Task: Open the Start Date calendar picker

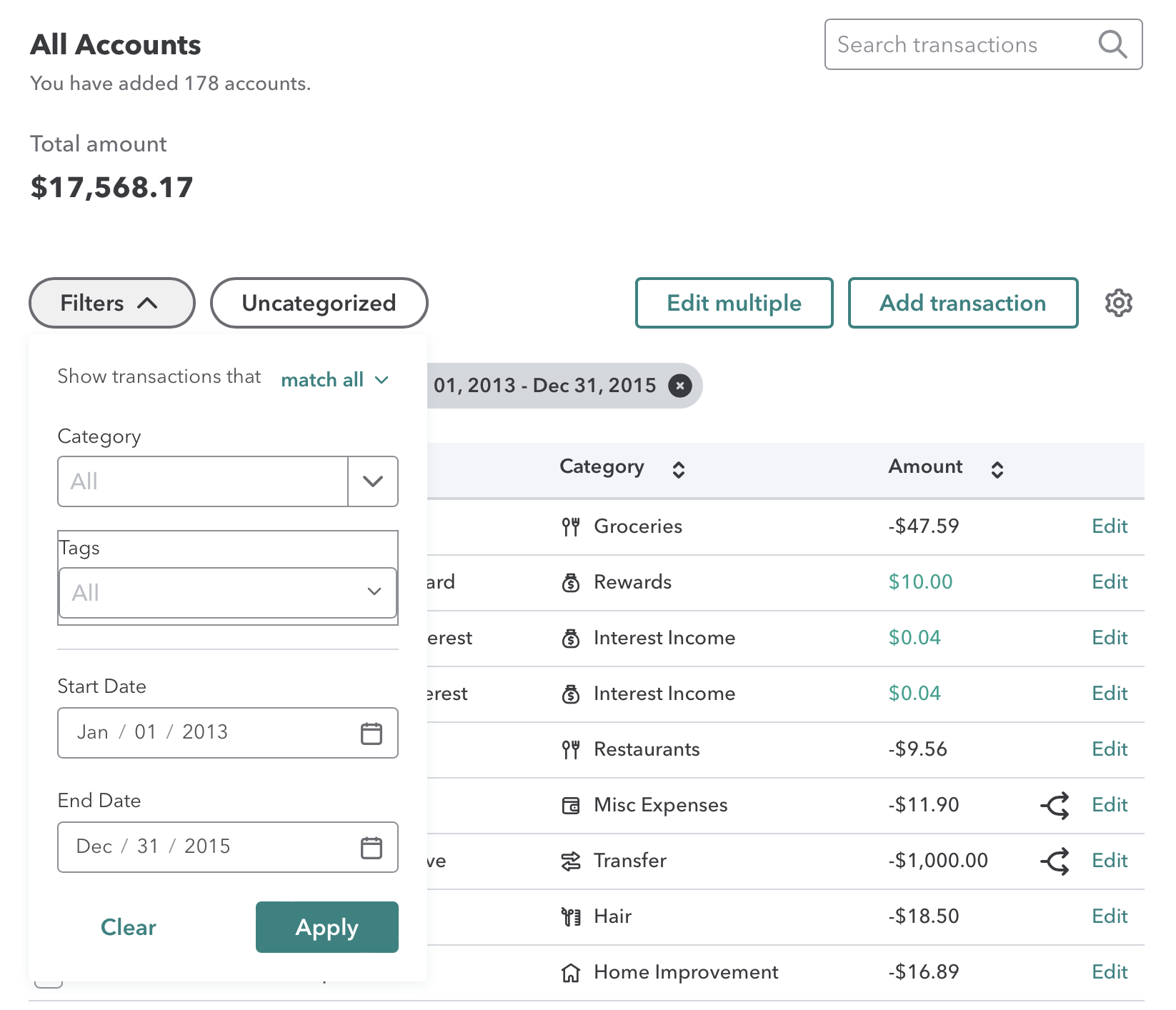Action: click(372, 733)
